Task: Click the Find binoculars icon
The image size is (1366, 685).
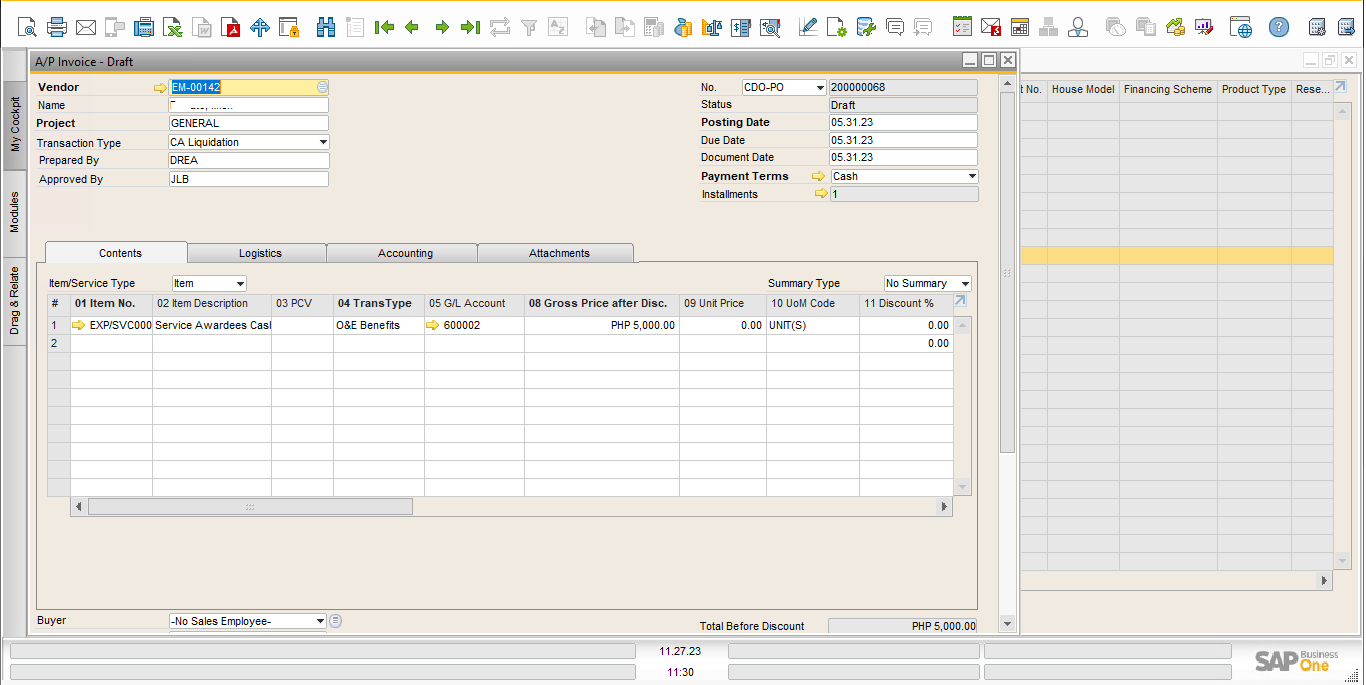Action: point(326,27)
